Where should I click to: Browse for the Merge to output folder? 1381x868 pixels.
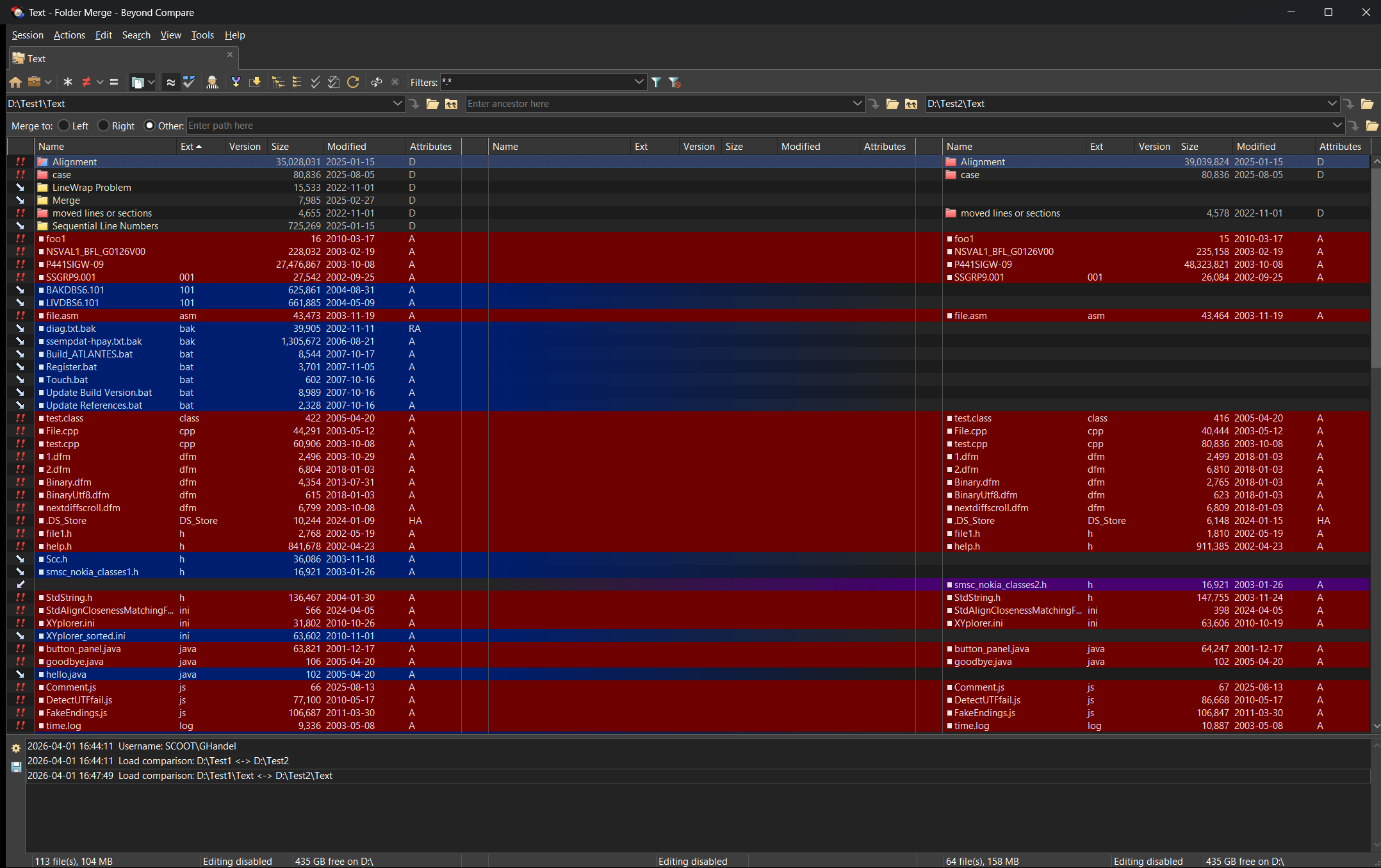(1371, 126)
